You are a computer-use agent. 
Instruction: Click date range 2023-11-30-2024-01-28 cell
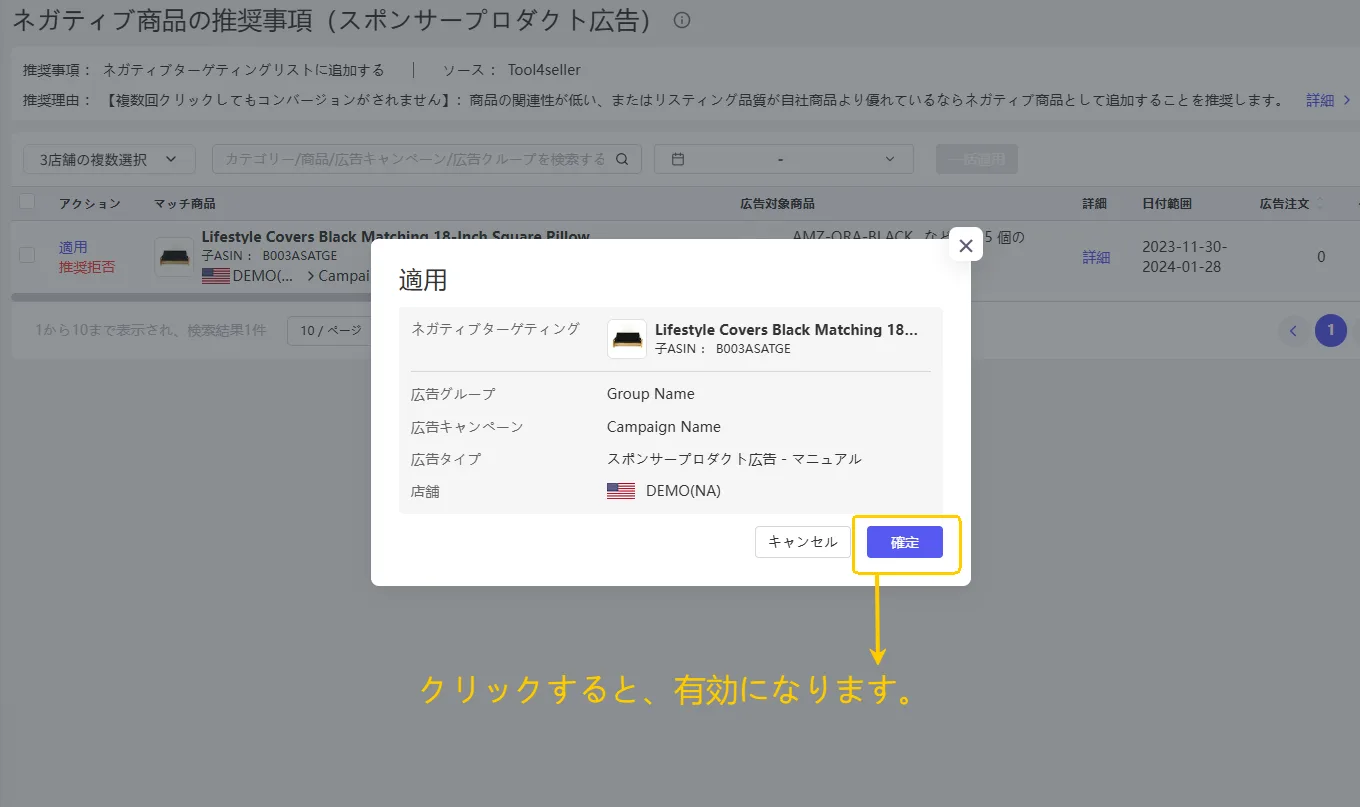pos(1185,257)
